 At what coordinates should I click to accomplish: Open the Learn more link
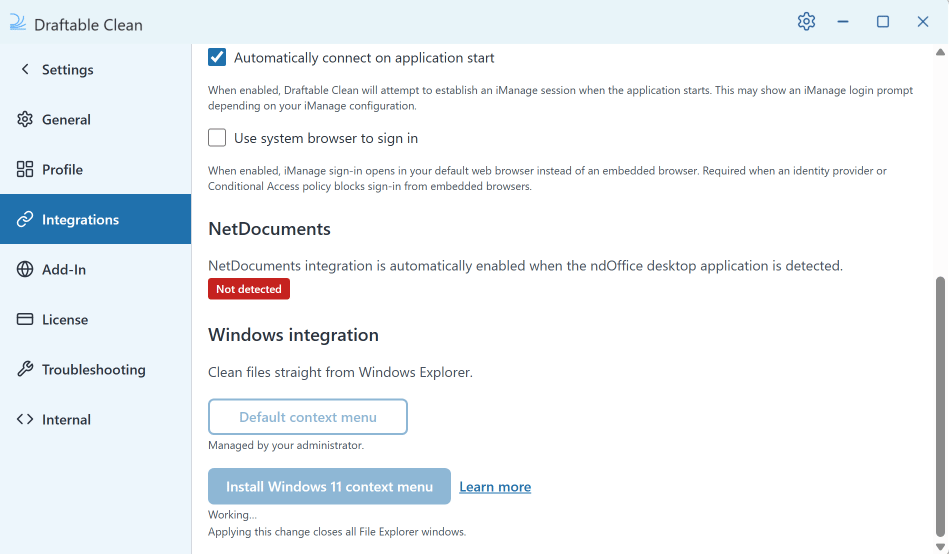click(495, 487)
